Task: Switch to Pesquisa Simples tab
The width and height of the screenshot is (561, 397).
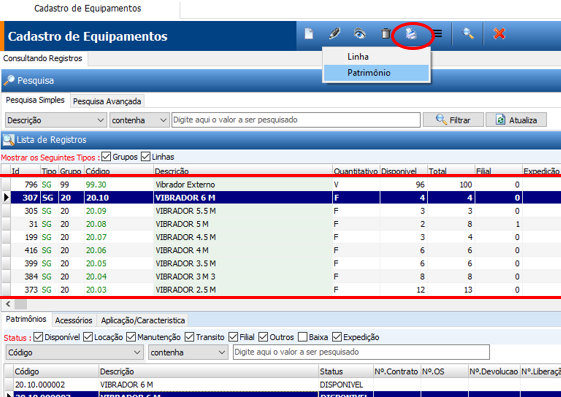Action: click(35, 100)
